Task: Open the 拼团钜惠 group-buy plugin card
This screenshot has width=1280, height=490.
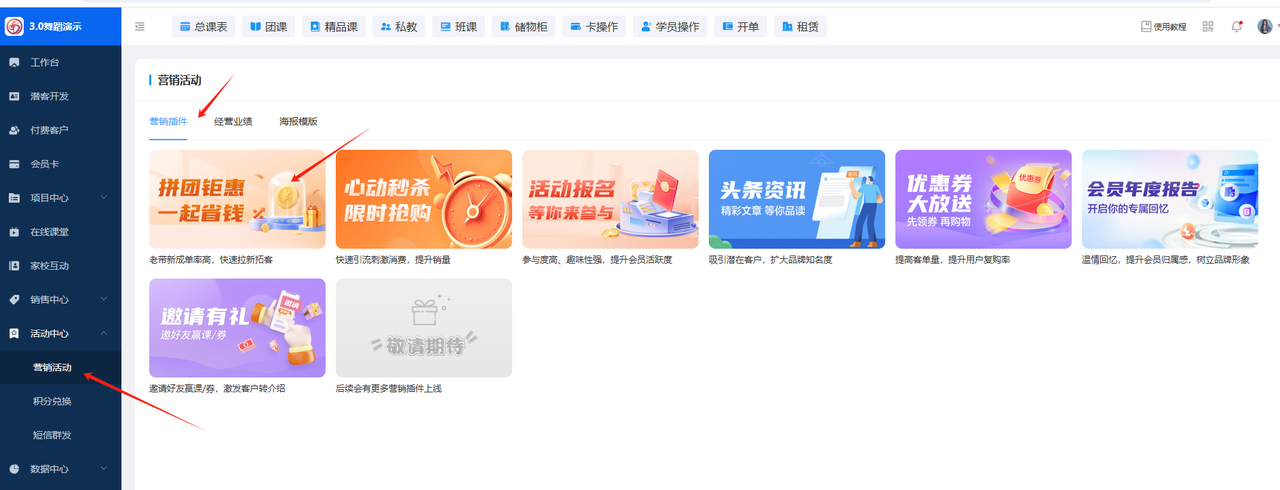Action: pyautogui.click(x=237, y=199)
